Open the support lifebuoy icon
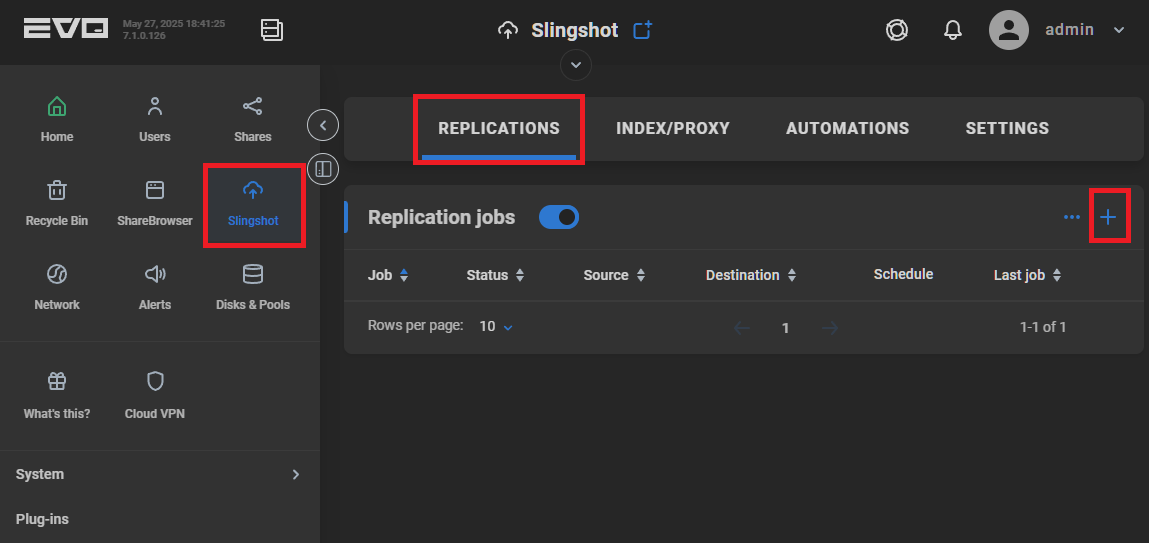1149x543 pixels. pyautogui.click(x=897, y=30)
